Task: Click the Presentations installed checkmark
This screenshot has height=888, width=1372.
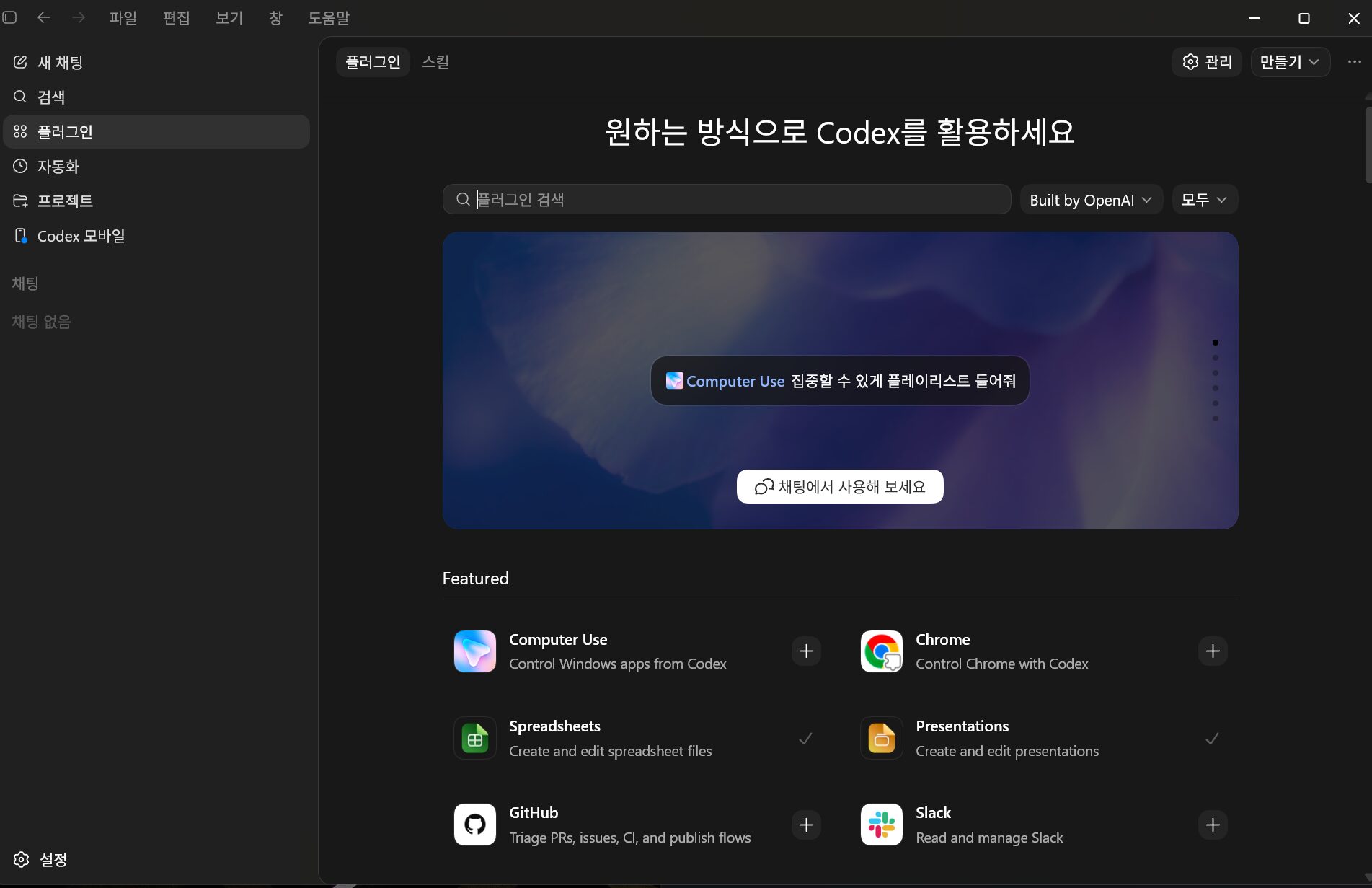Action: pos(1213,738)
